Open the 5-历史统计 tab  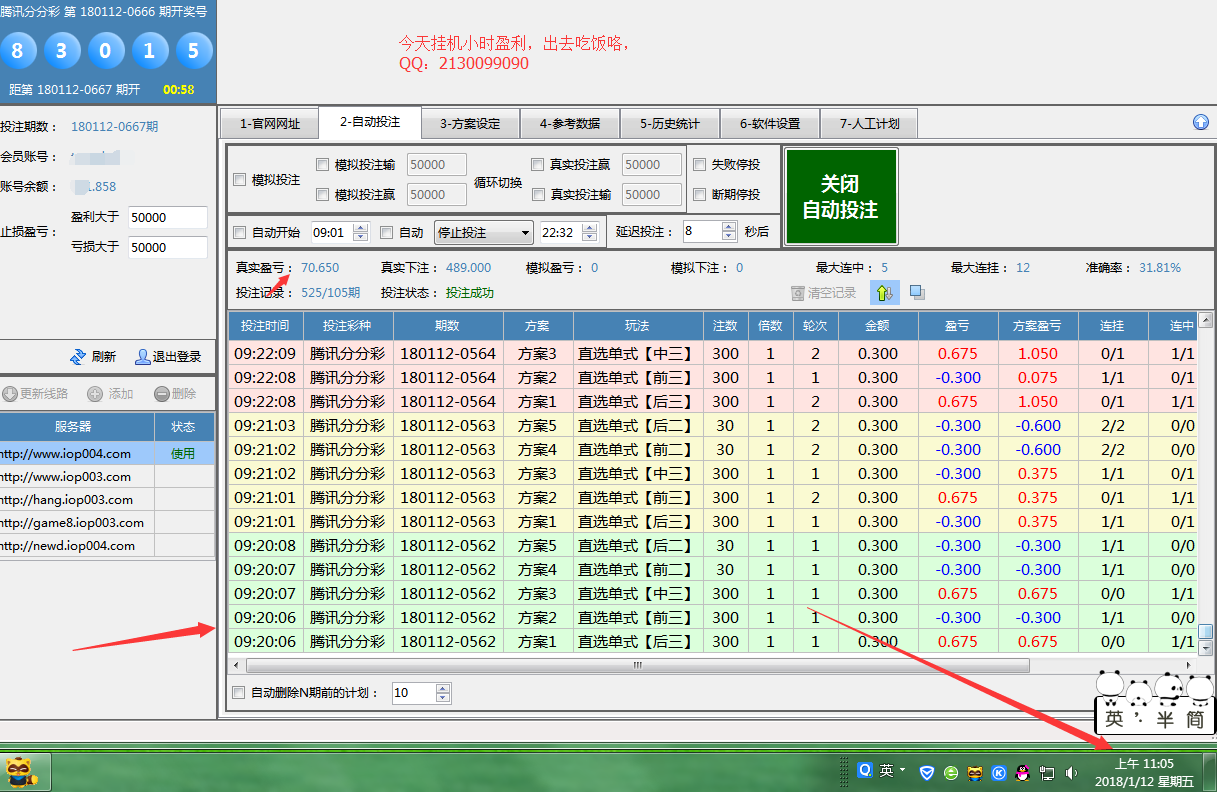pos(670,124)
